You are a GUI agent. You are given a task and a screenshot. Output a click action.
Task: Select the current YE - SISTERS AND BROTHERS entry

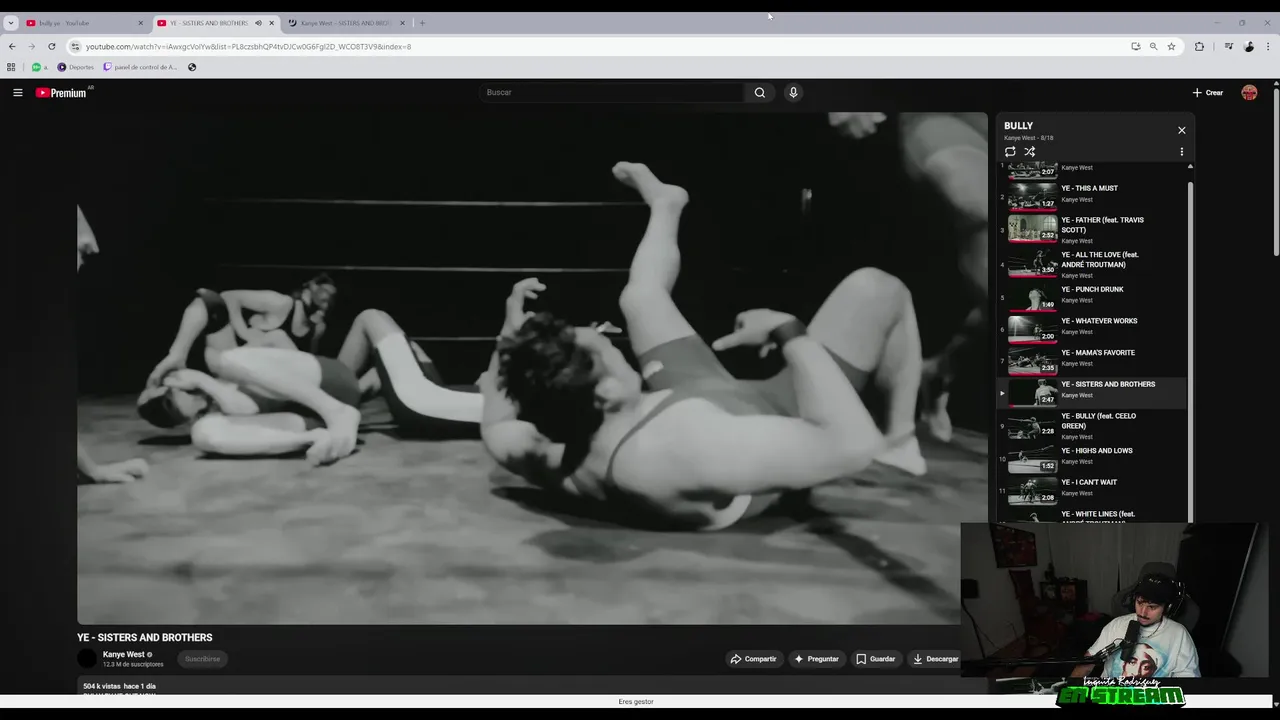coord(1092,392)
